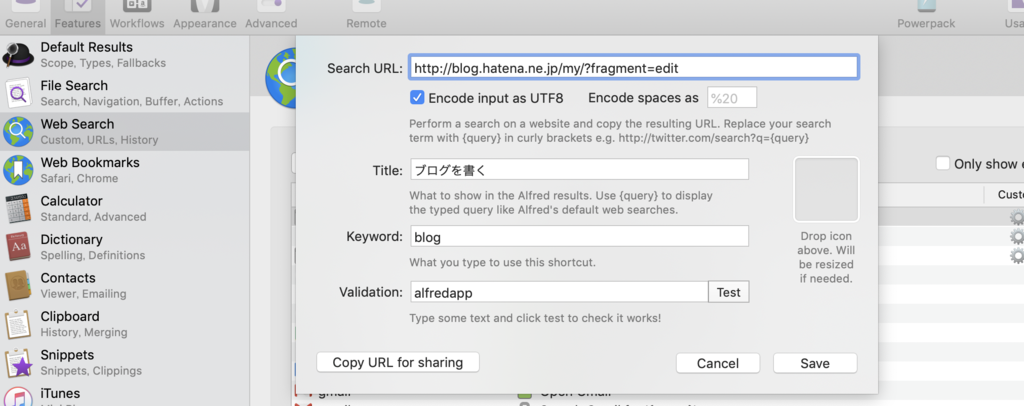Click Copy URL for sharing
This screenshot has height=406, width=1024.
coord(398,362)
